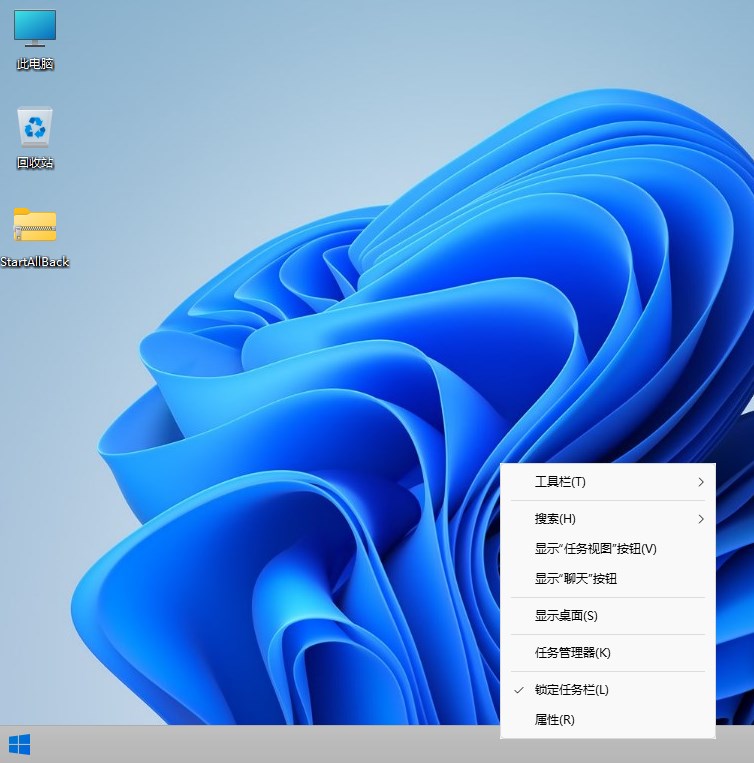Viewport: 754px width, 763px height.
Task: Expand the arrow beside 工具栏(T)
Action: (700, 482)
